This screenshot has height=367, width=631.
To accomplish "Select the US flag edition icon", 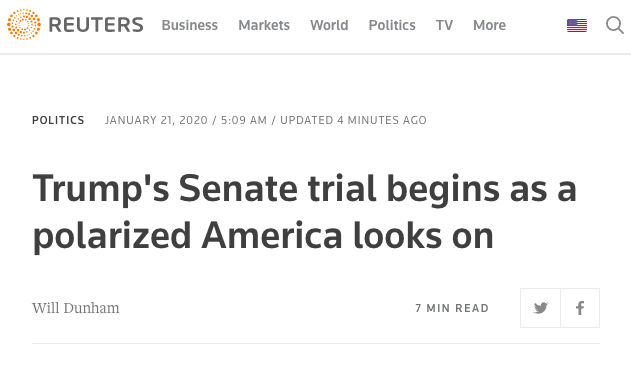I will pos(577,25).
